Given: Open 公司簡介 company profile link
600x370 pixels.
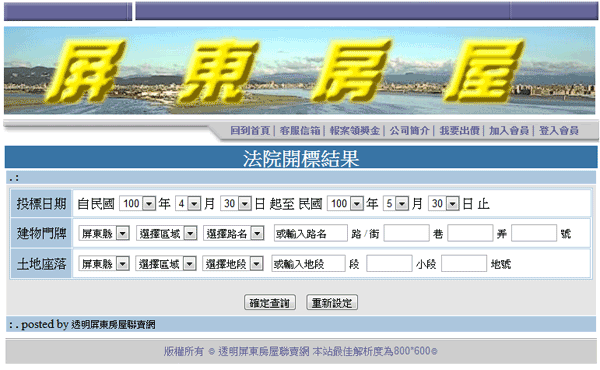Looking at the screenshot, I should pyautogui.click(x=409, y=131).
